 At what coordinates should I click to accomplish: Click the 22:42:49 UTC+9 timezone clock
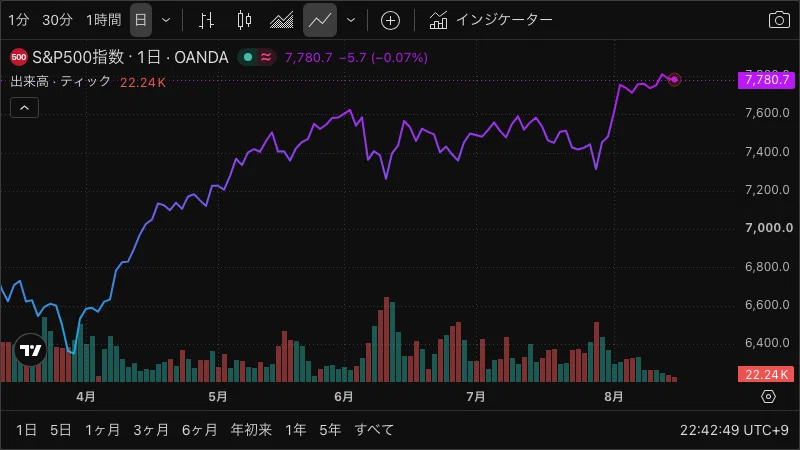(734, 430)
